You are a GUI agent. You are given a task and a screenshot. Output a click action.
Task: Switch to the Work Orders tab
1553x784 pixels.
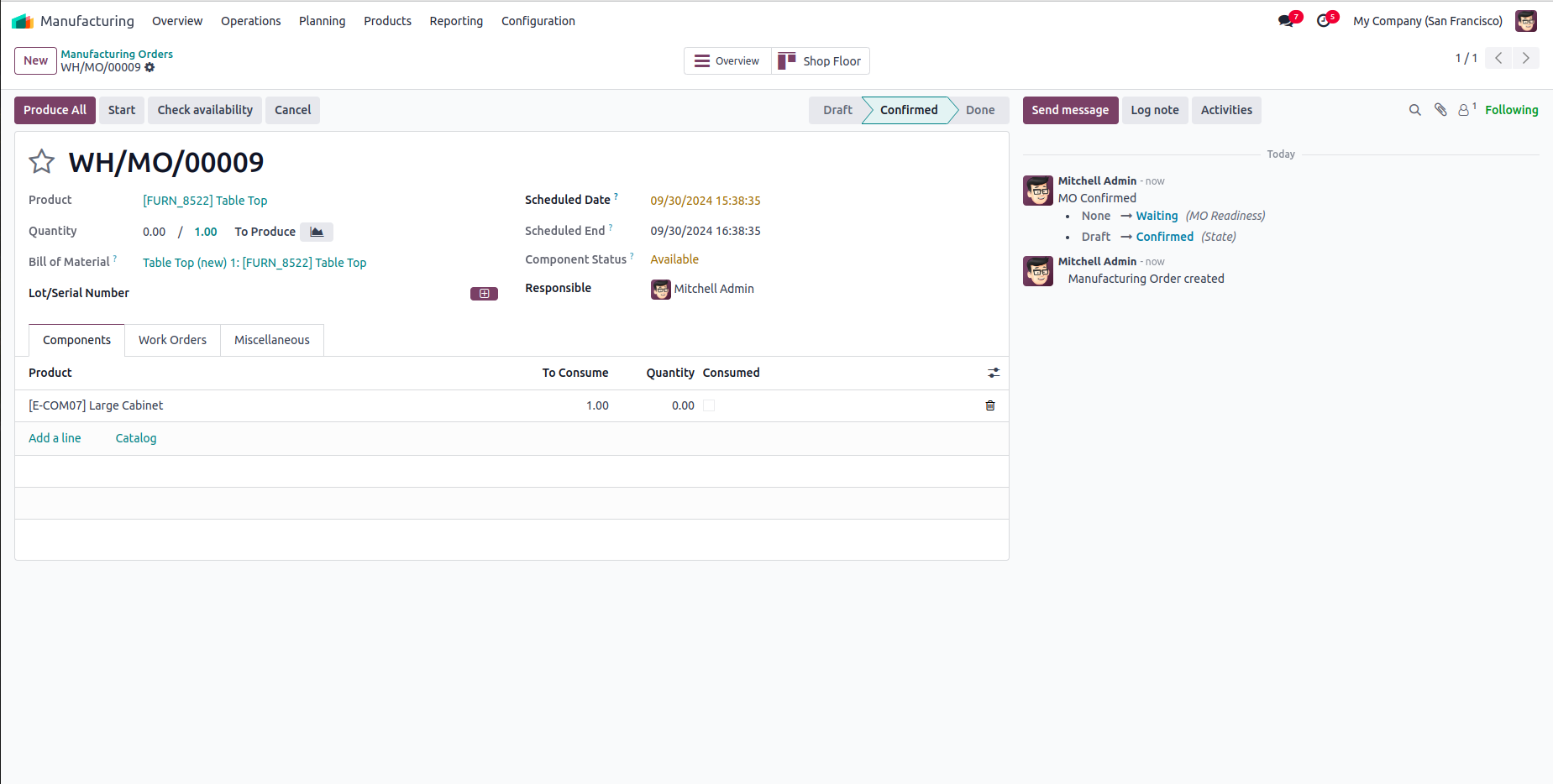(172, 340)
